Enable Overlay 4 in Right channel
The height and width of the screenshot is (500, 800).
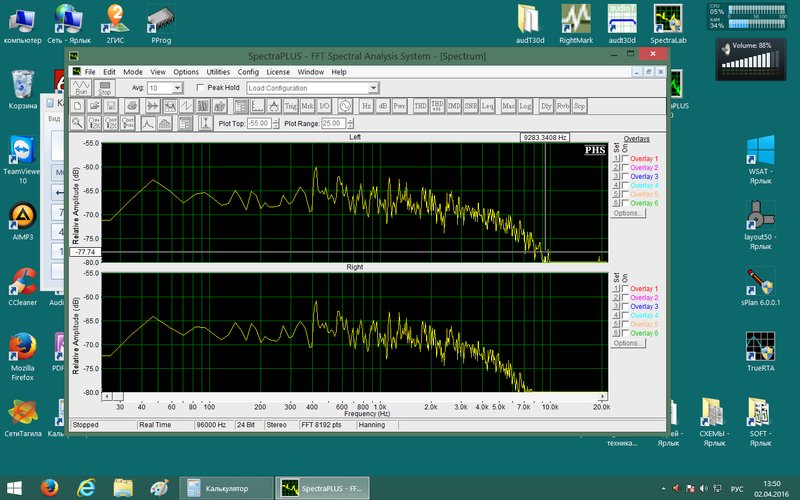(625, 315)
